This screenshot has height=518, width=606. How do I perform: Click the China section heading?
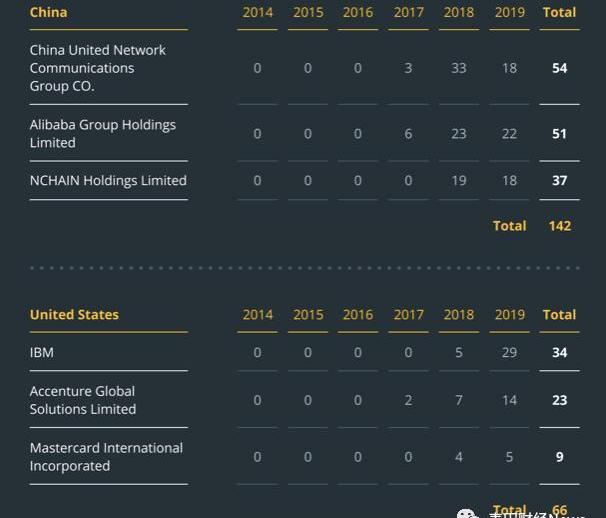48,12
